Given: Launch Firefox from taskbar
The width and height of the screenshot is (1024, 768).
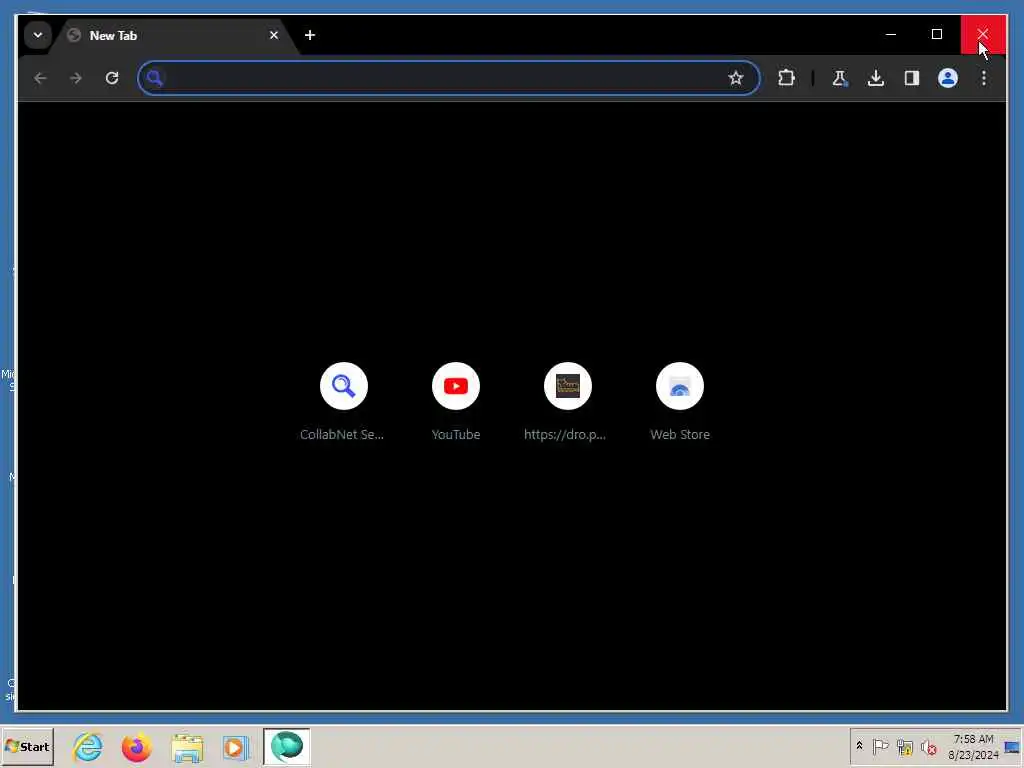Looking at the screenshot, I should 136,746.
